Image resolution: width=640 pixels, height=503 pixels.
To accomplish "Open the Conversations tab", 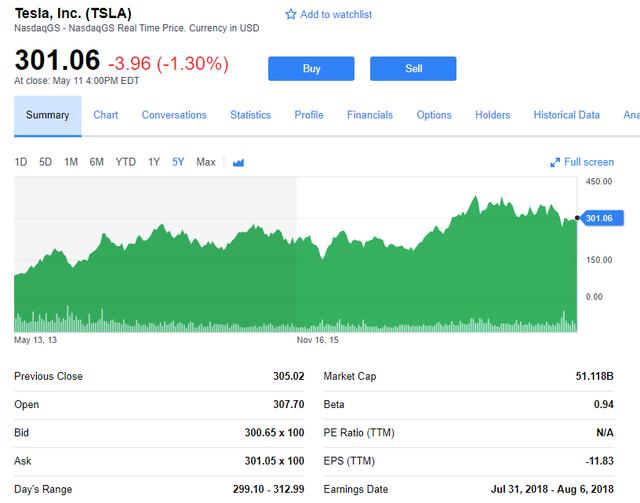I will click(x=174, y=115).
